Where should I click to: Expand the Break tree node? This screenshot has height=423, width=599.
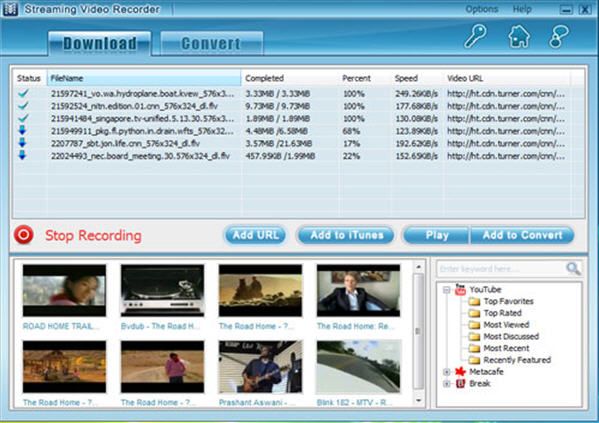(446, 384)
